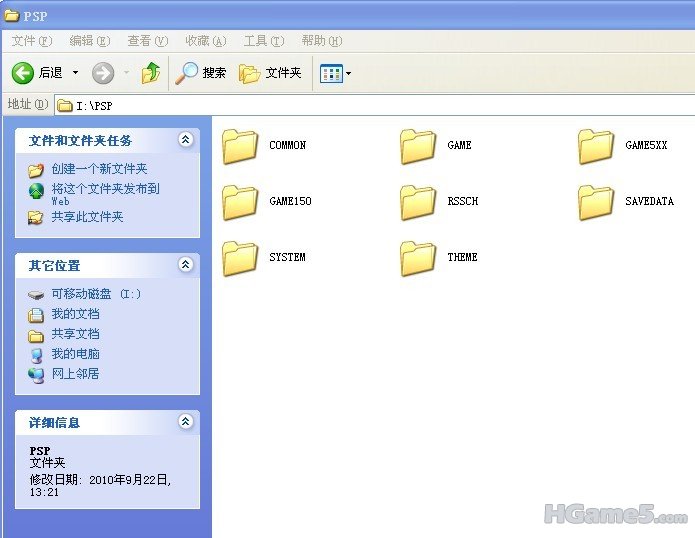Open Search (搜索) from the toolbar

pos(201,73)
